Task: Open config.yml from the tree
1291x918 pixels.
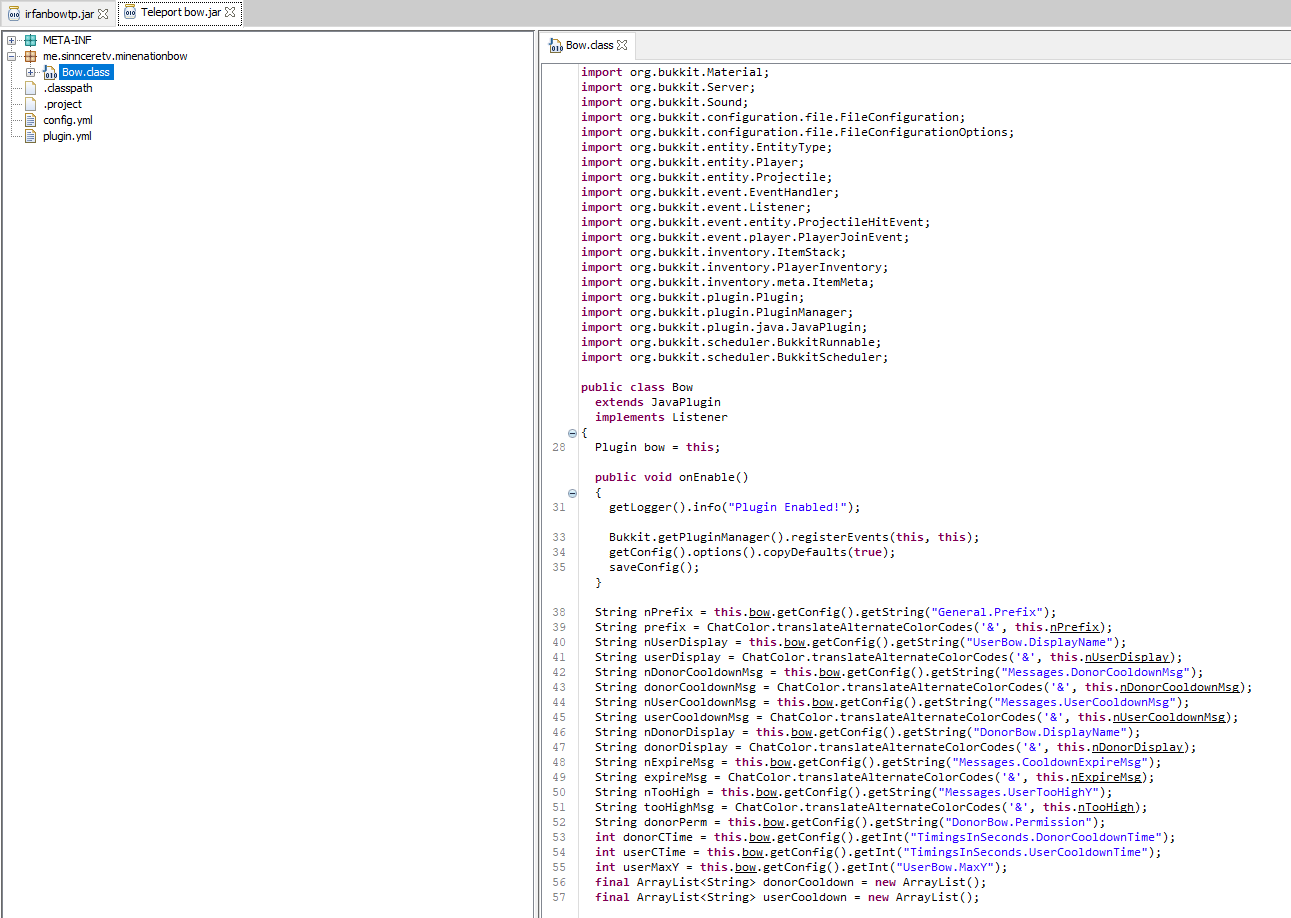Action: coord(68,120)
